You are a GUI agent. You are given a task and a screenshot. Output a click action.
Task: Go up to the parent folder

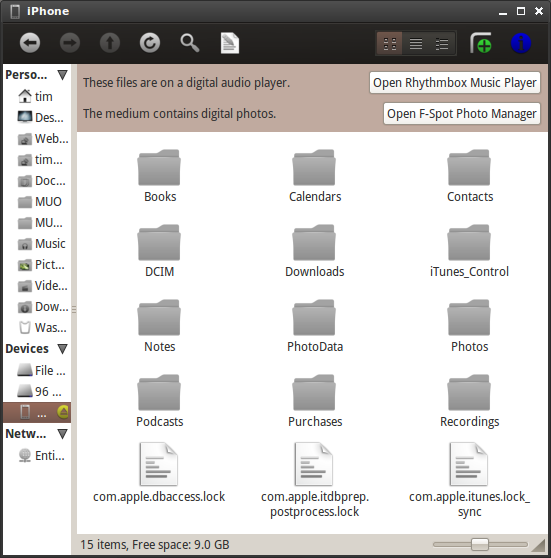coord(110,43)
